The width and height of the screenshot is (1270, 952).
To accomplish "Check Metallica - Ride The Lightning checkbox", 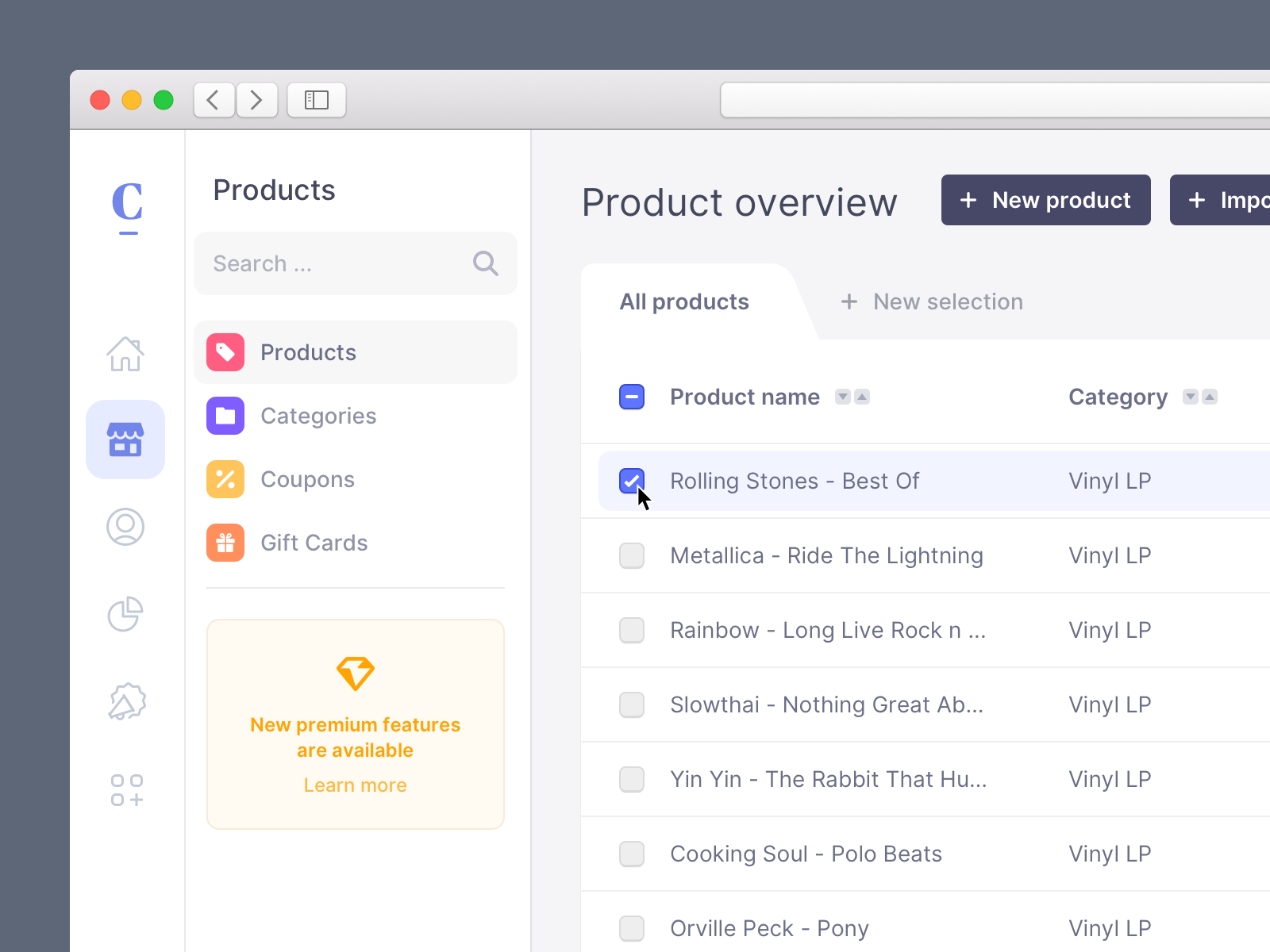I will 632,555.
